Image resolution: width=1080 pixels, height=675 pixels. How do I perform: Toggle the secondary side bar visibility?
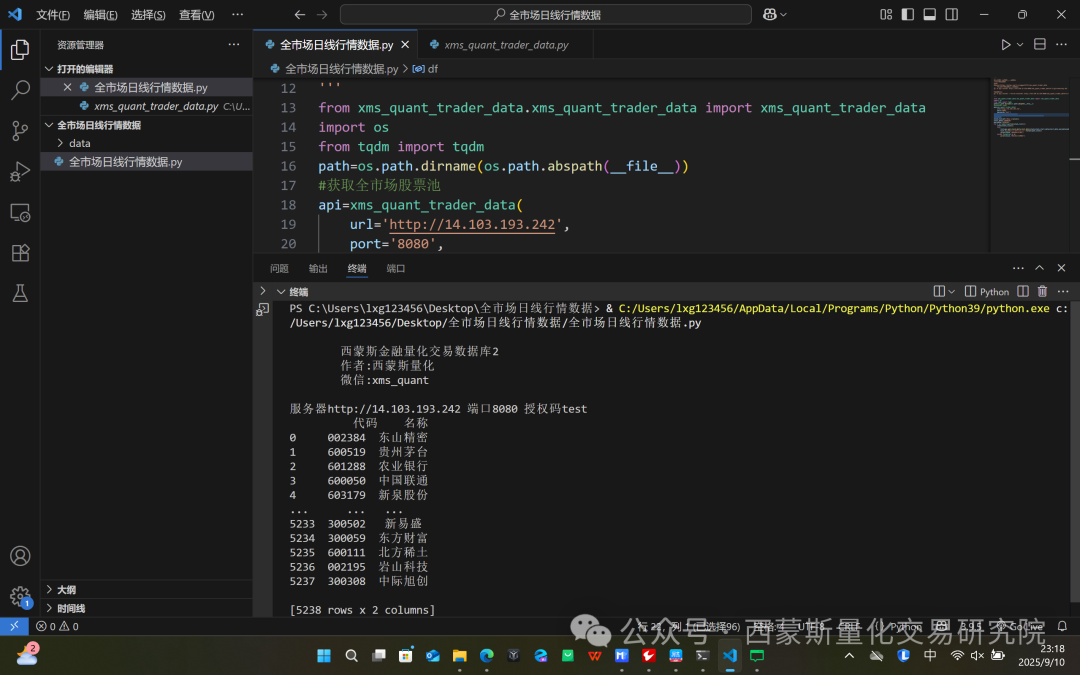(x=952, y=14)
